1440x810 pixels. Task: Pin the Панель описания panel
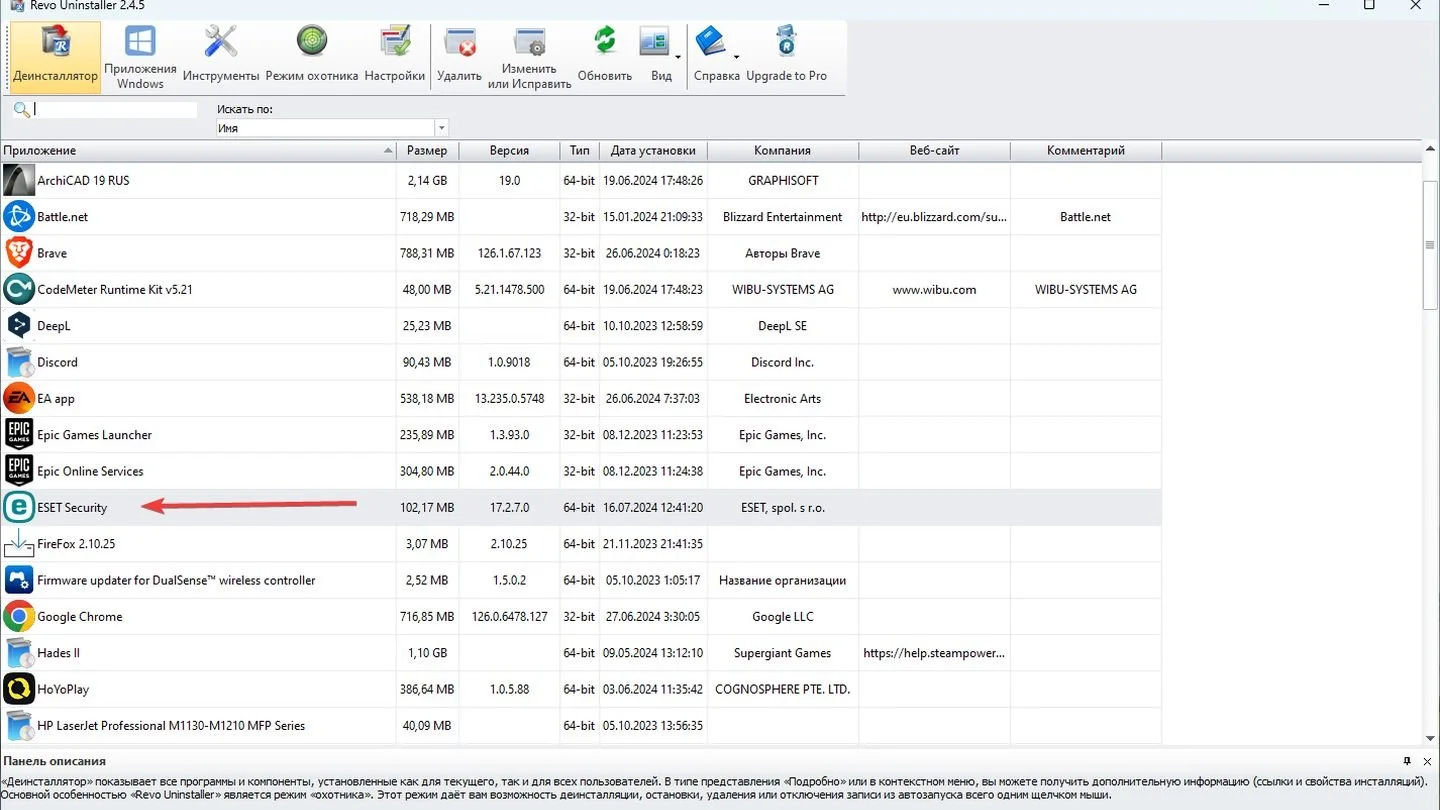(x=1407, y=761)
